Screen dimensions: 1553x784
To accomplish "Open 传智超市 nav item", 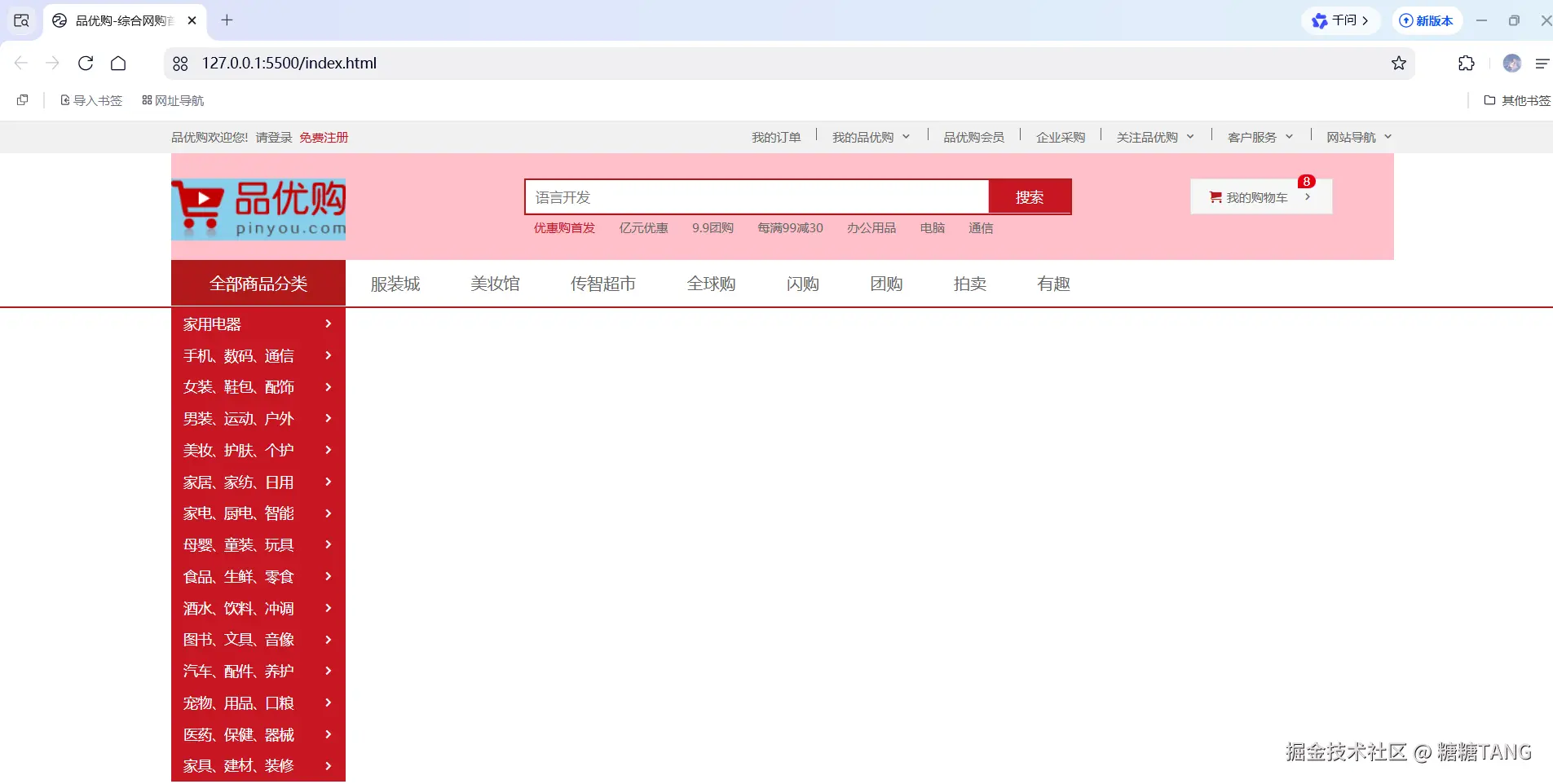I will pos(603,284).
